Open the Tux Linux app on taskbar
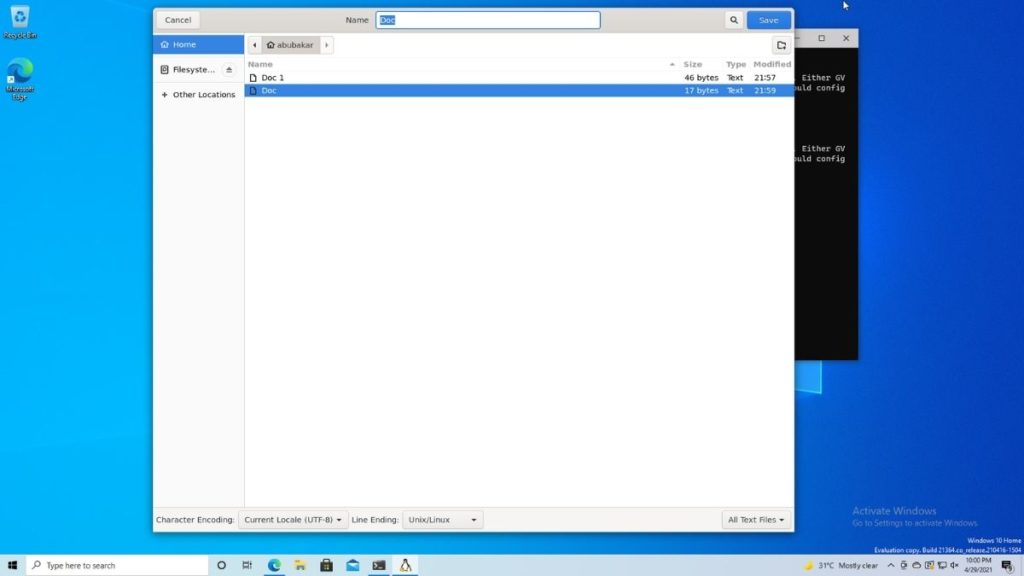This screenshot has width=1024, height=576. point(405,565)
